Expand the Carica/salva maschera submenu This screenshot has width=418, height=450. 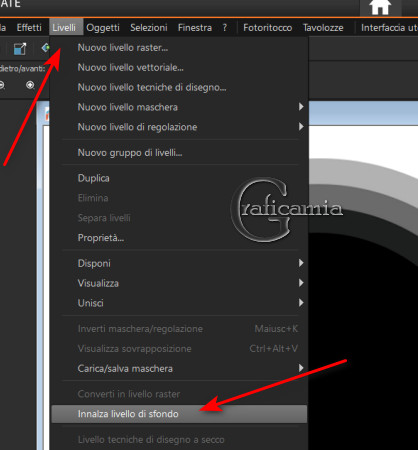pyautogui.click(x=179, y=369)
